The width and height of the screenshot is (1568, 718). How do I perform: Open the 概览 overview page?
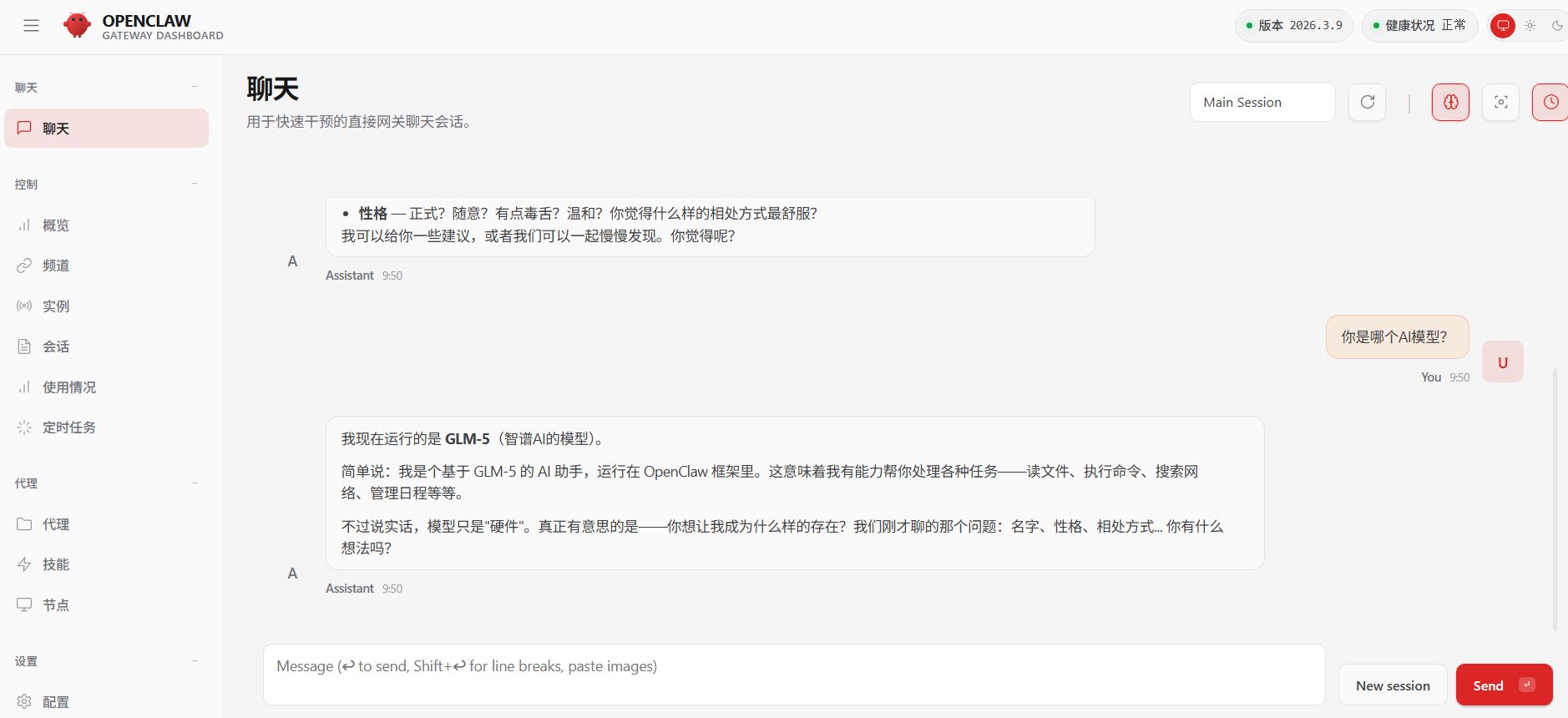click(56, 225)
